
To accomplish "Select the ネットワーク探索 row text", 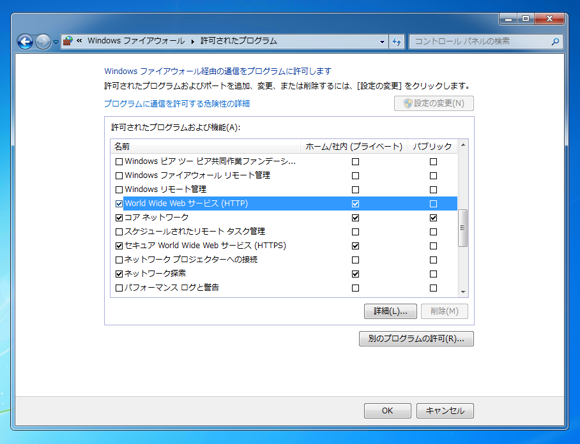I will pos(155,274).
